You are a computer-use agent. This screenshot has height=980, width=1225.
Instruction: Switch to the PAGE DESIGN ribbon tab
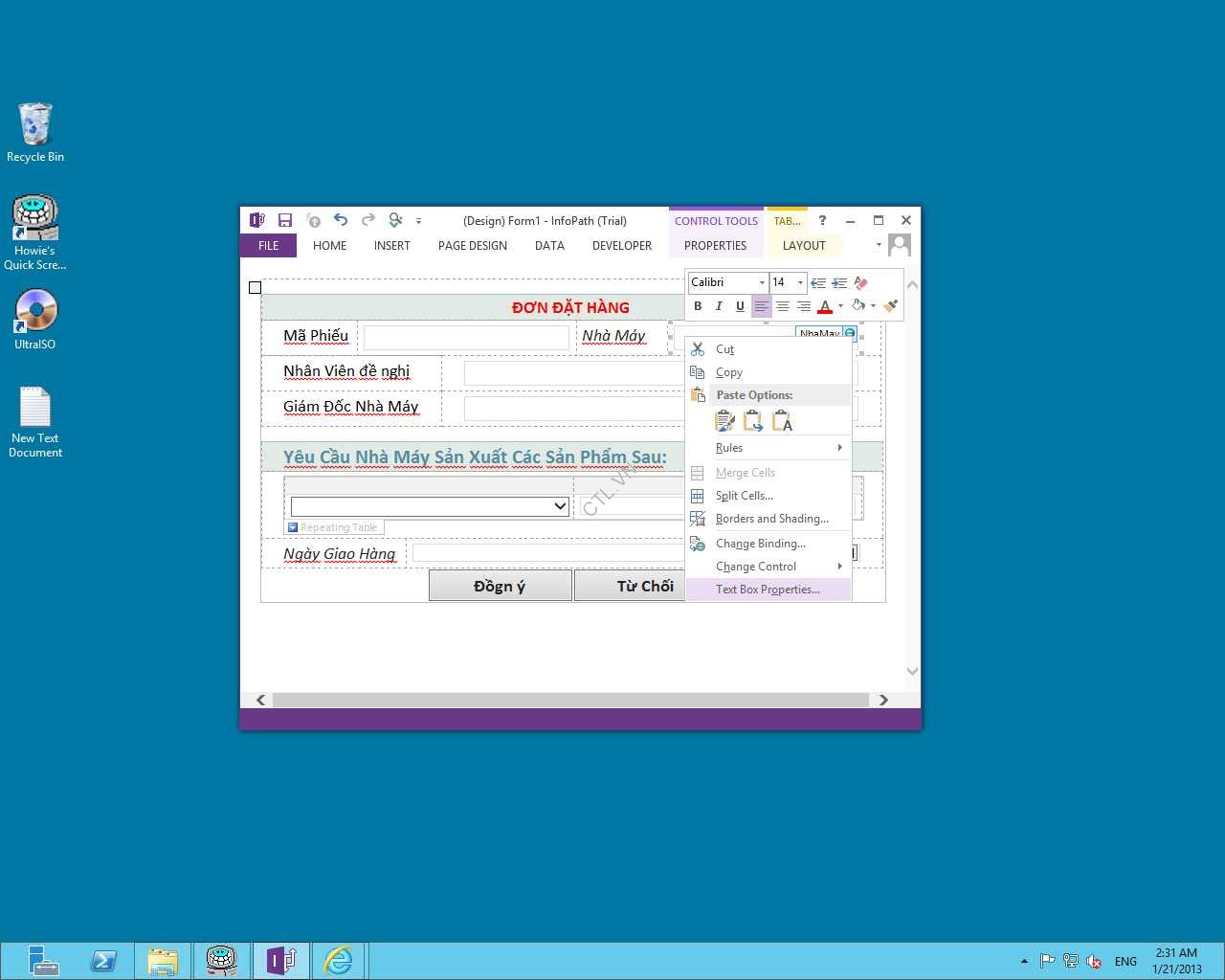click(473, 246)
